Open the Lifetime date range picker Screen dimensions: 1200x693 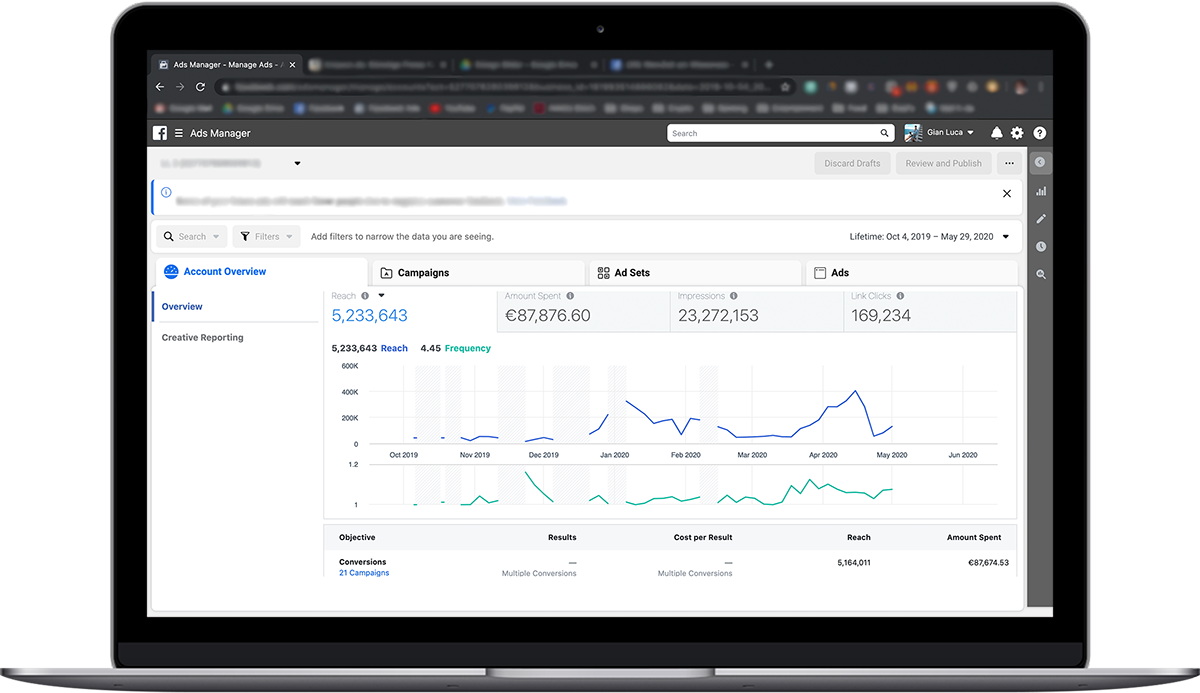click(929, 237)
